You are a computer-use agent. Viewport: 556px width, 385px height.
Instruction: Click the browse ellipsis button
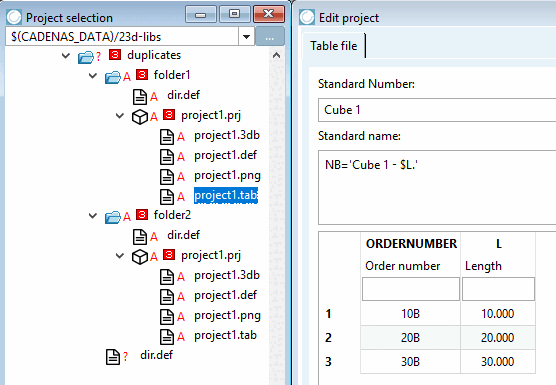270,37
